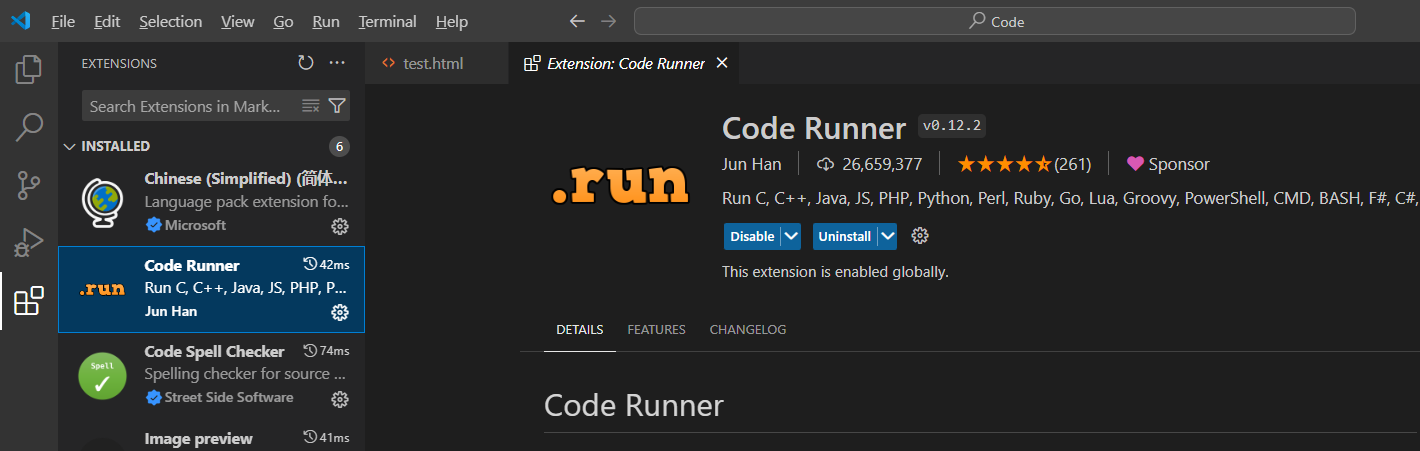The width and height of the screenshot is (1420, 451).
Task: Clear extensions search results
Action: (311, 106)
